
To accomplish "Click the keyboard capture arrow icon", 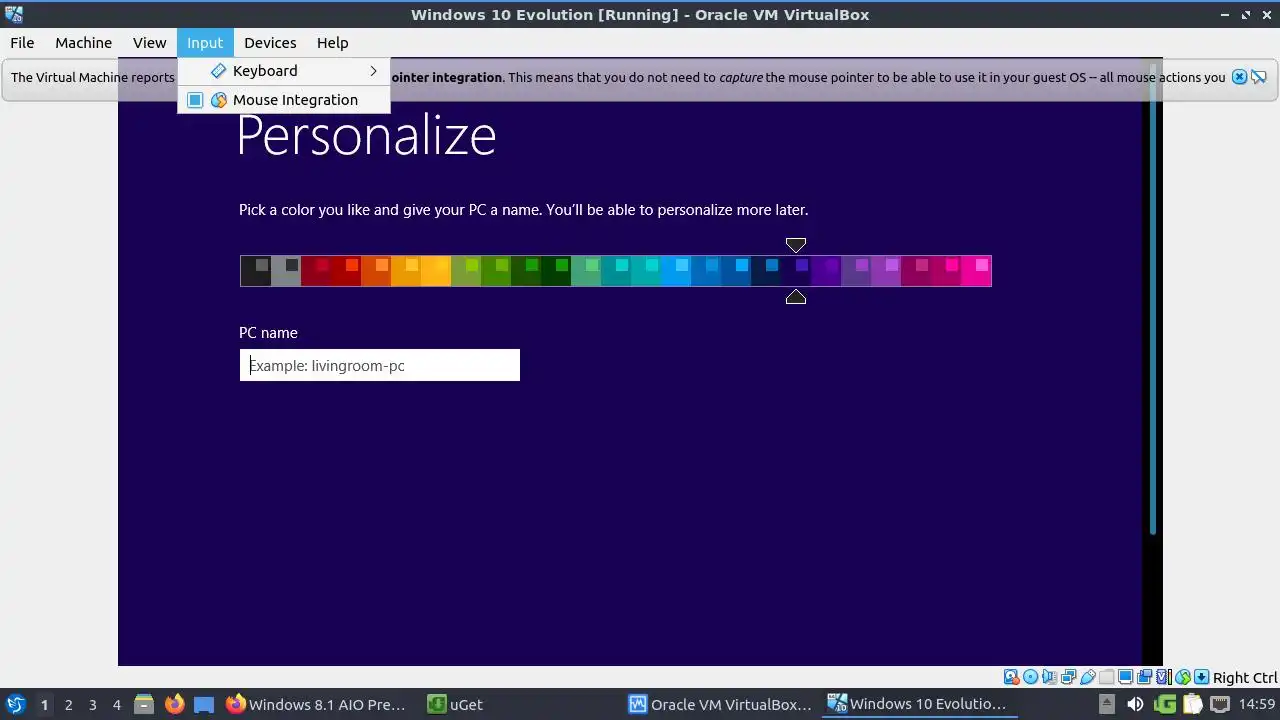I will (x=1202, y=677).
